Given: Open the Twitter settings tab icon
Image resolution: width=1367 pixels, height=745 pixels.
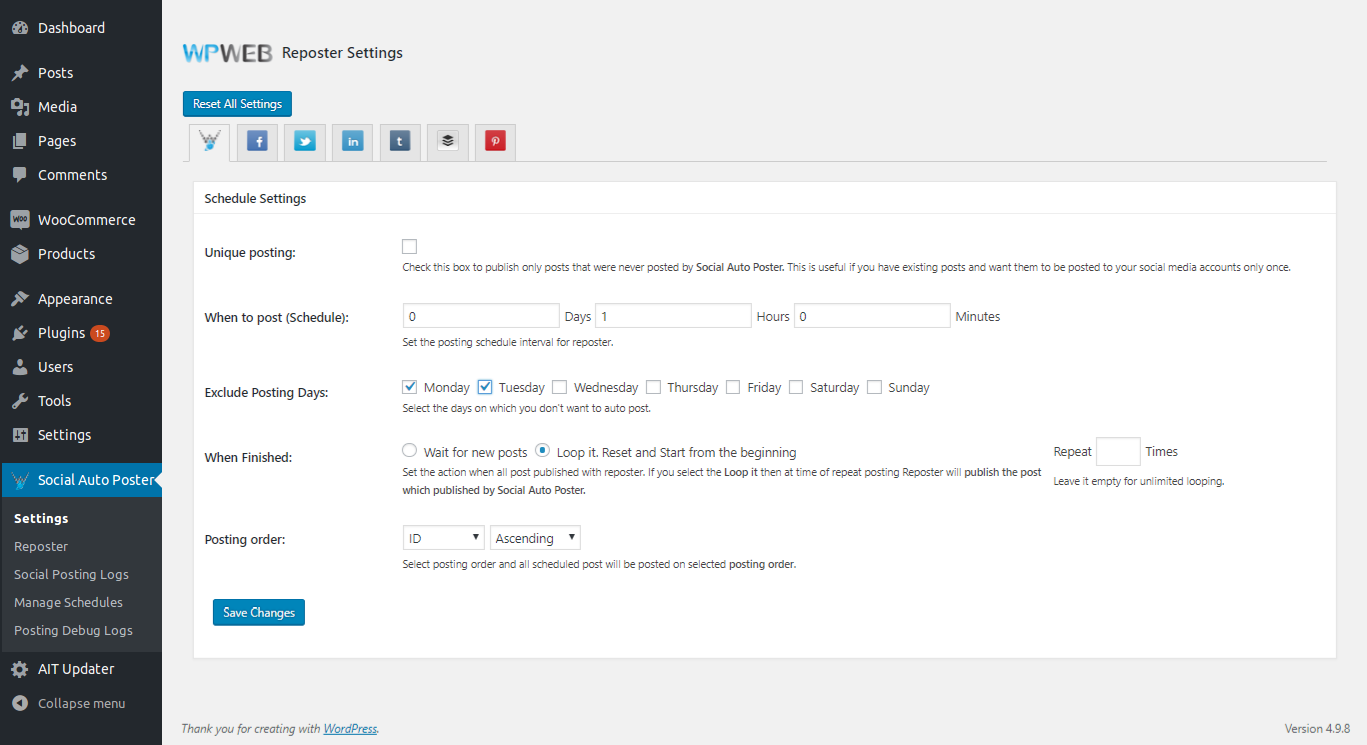Looking at the screenshot, I should (x=305, y=142).
